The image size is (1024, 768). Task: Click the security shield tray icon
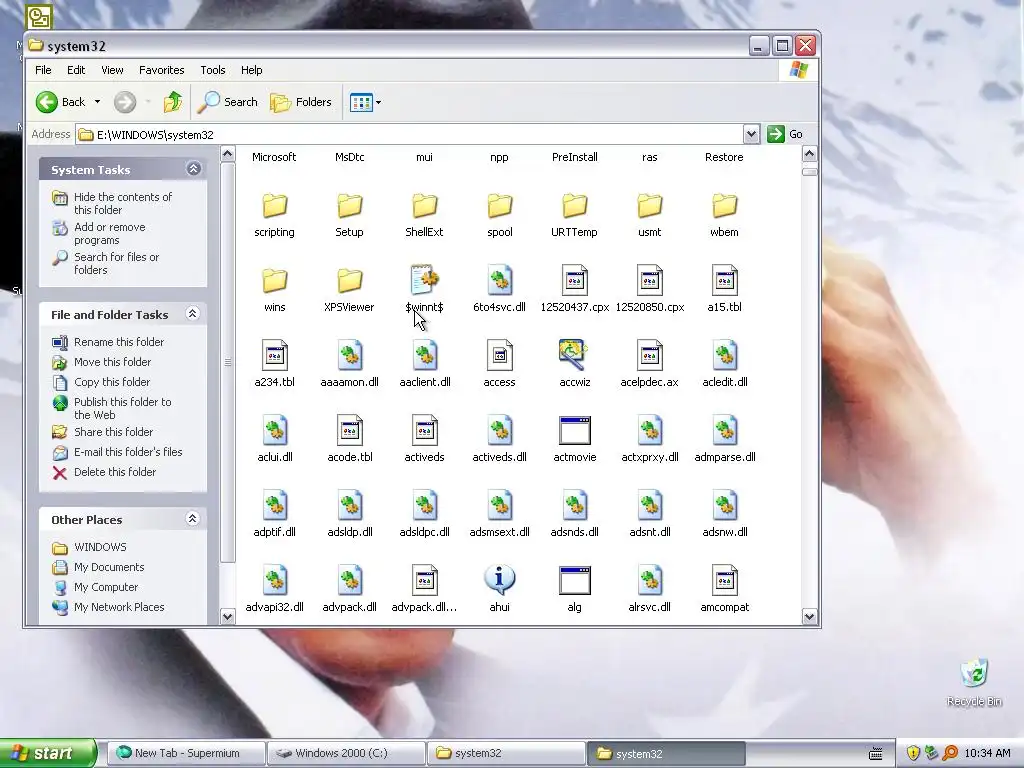click(x=913, y=753)
